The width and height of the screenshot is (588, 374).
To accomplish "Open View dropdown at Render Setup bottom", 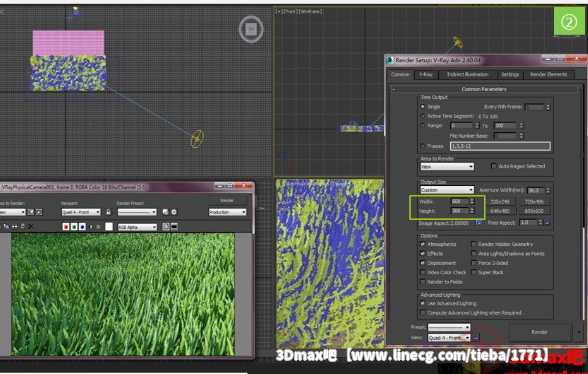I will click(x=449, y=338).
